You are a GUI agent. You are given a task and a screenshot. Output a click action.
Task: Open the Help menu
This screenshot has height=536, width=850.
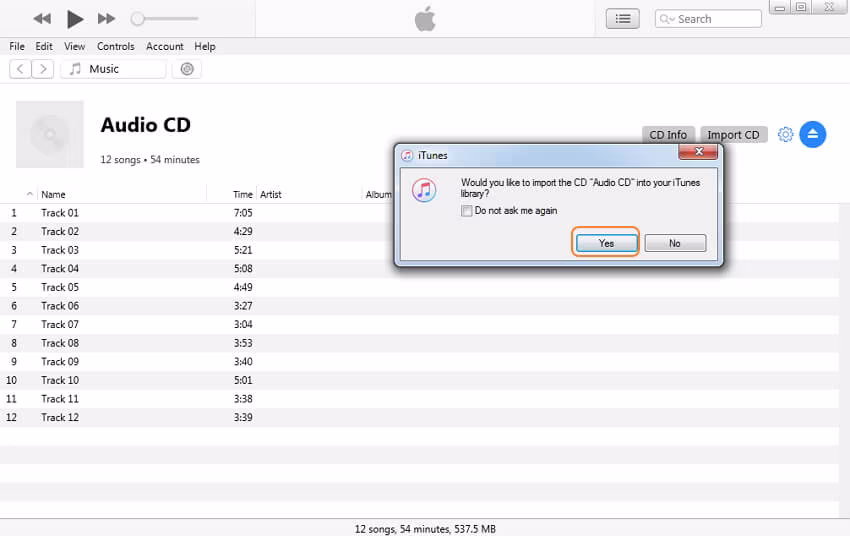205,47
